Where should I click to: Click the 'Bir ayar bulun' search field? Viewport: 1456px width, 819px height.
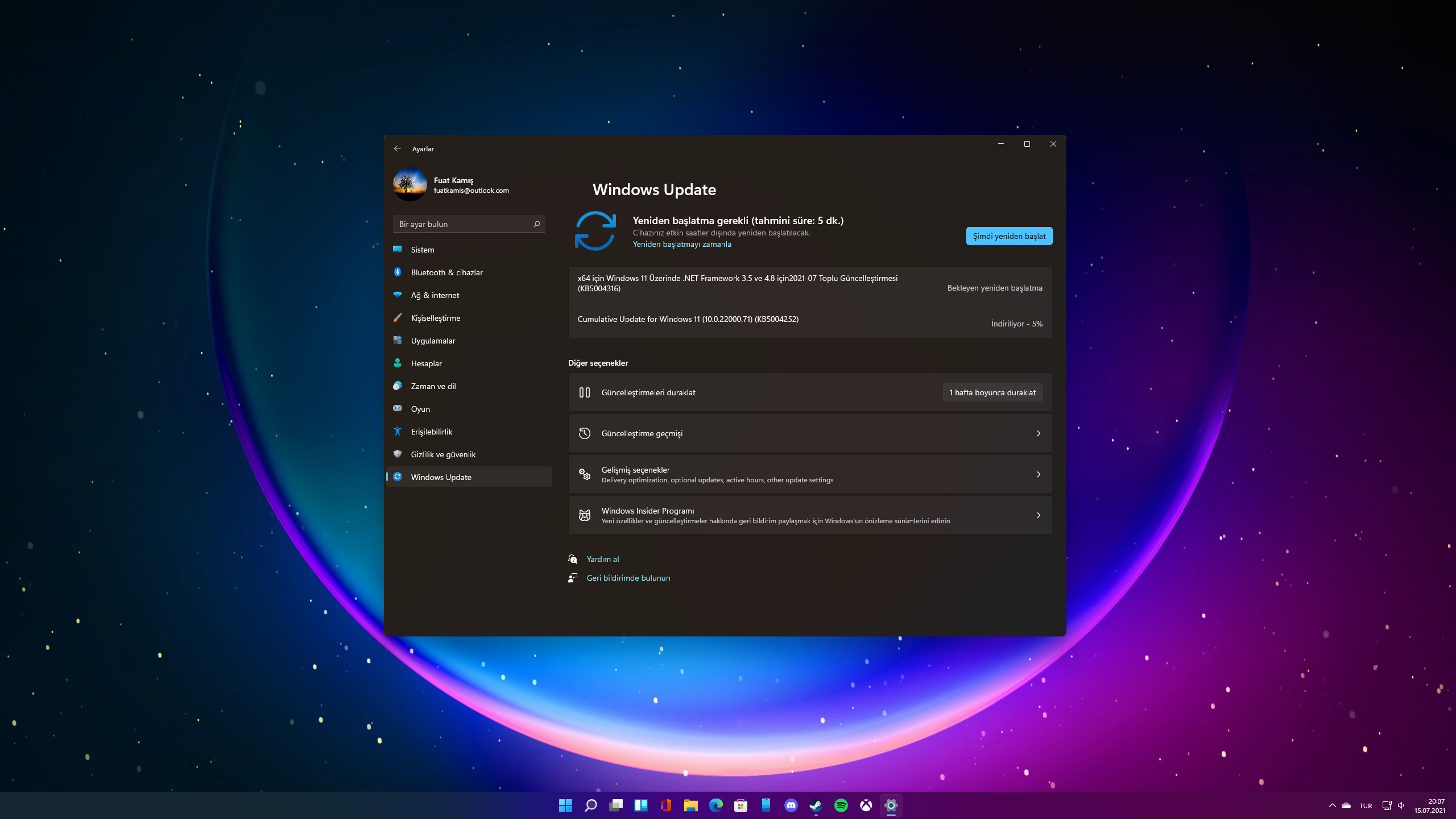tap(469, 224)
